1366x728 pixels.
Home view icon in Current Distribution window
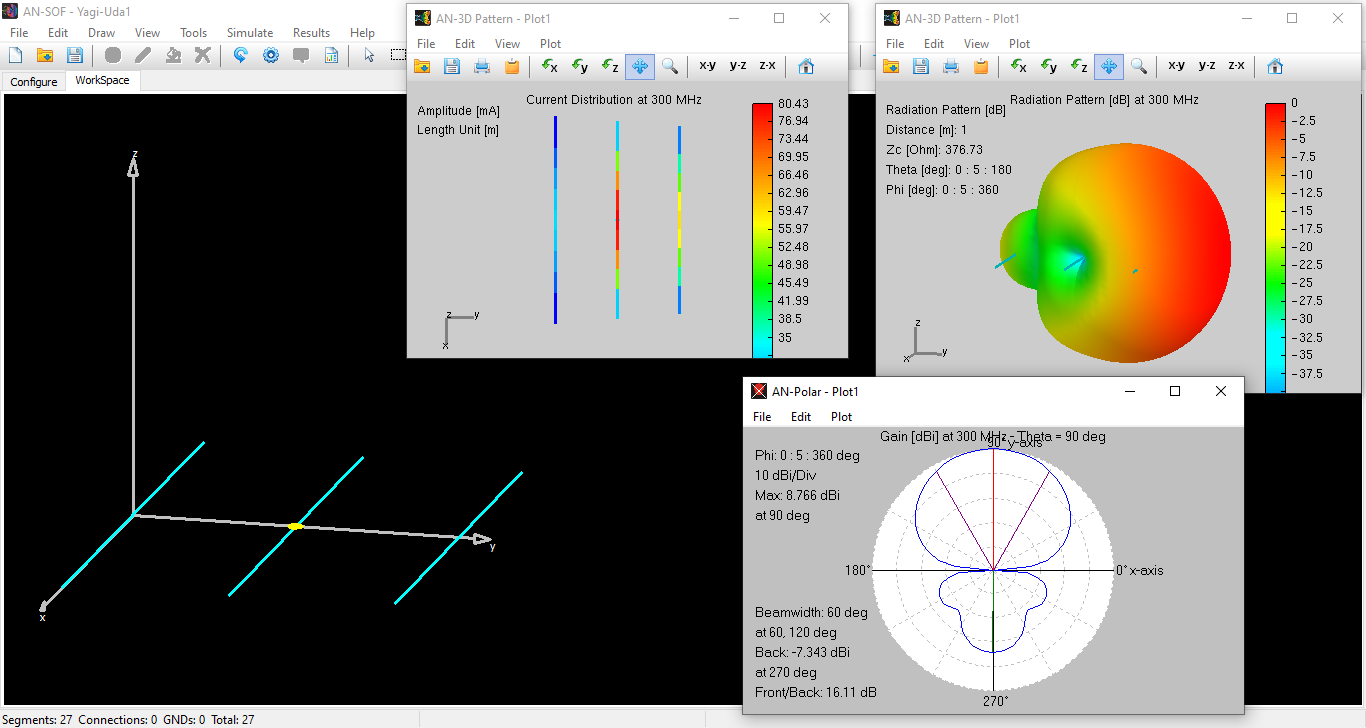click(x=806, y=66)
